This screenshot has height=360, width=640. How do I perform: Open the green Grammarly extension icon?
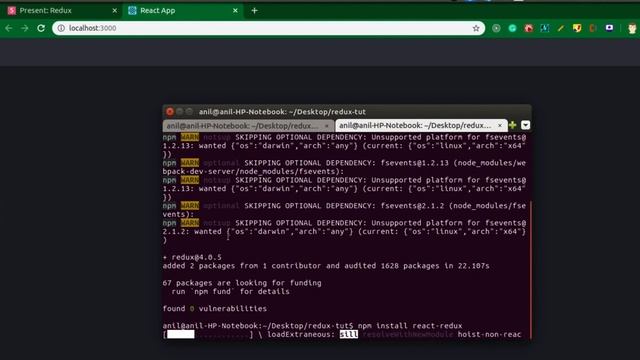tap(512, 28)
